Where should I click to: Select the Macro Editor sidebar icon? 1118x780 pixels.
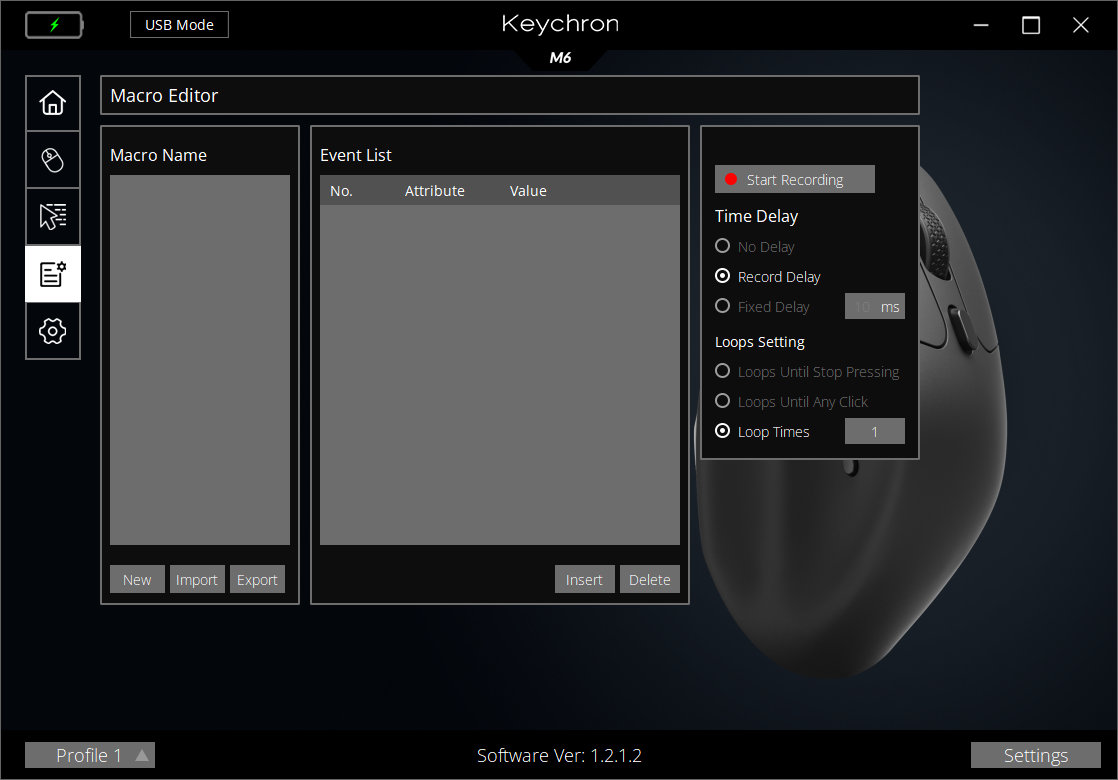pos(53,274)
